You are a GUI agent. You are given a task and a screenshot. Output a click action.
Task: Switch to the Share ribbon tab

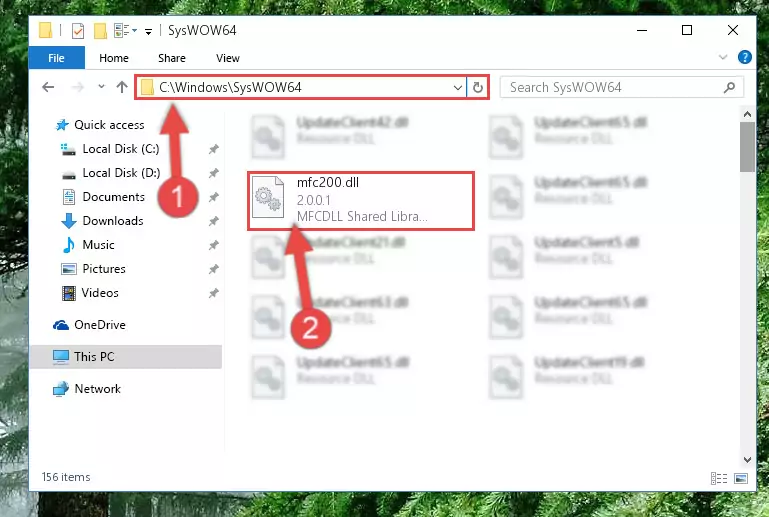[x=172, y=58]
